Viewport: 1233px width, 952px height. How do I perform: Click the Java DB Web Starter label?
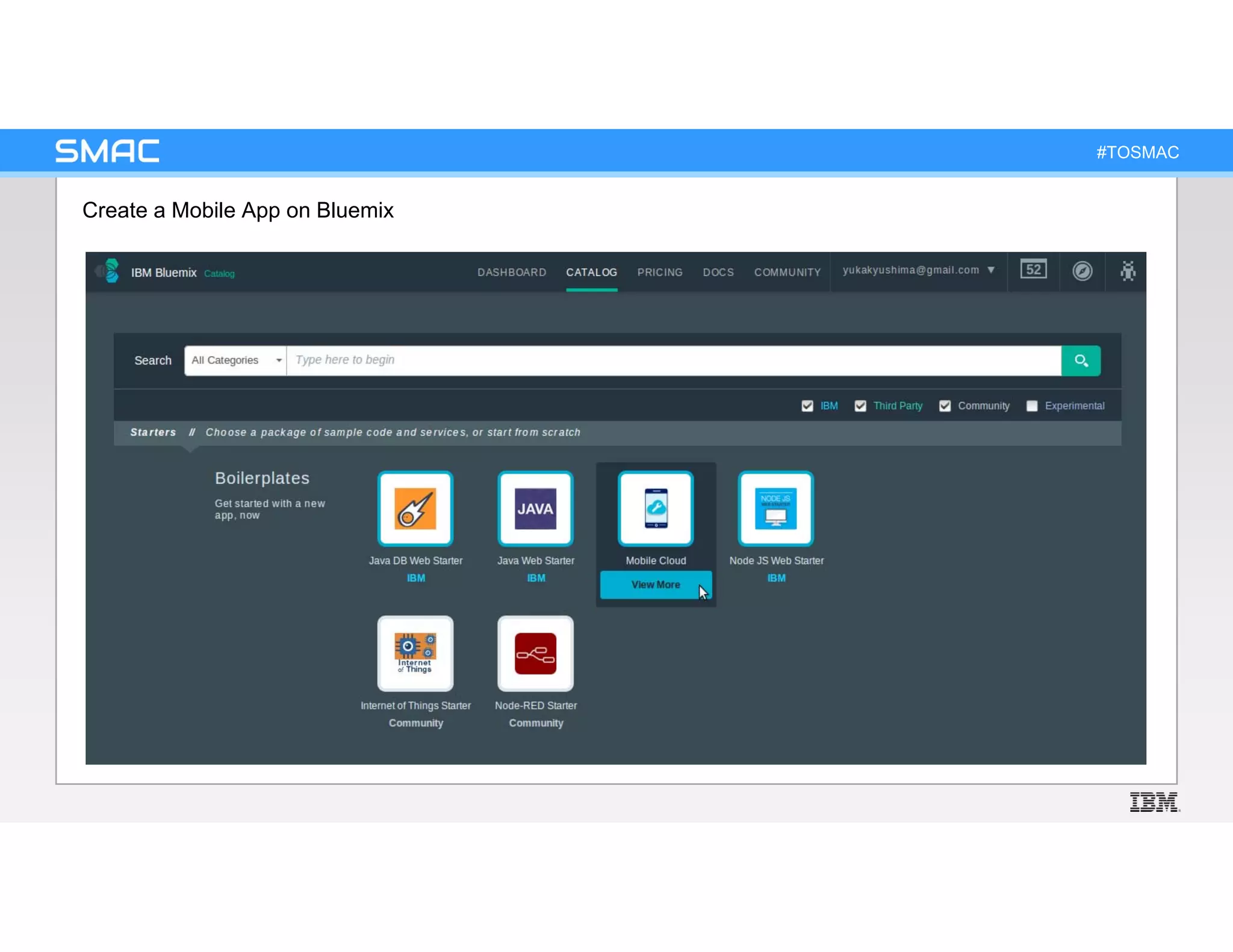point(415,560)
